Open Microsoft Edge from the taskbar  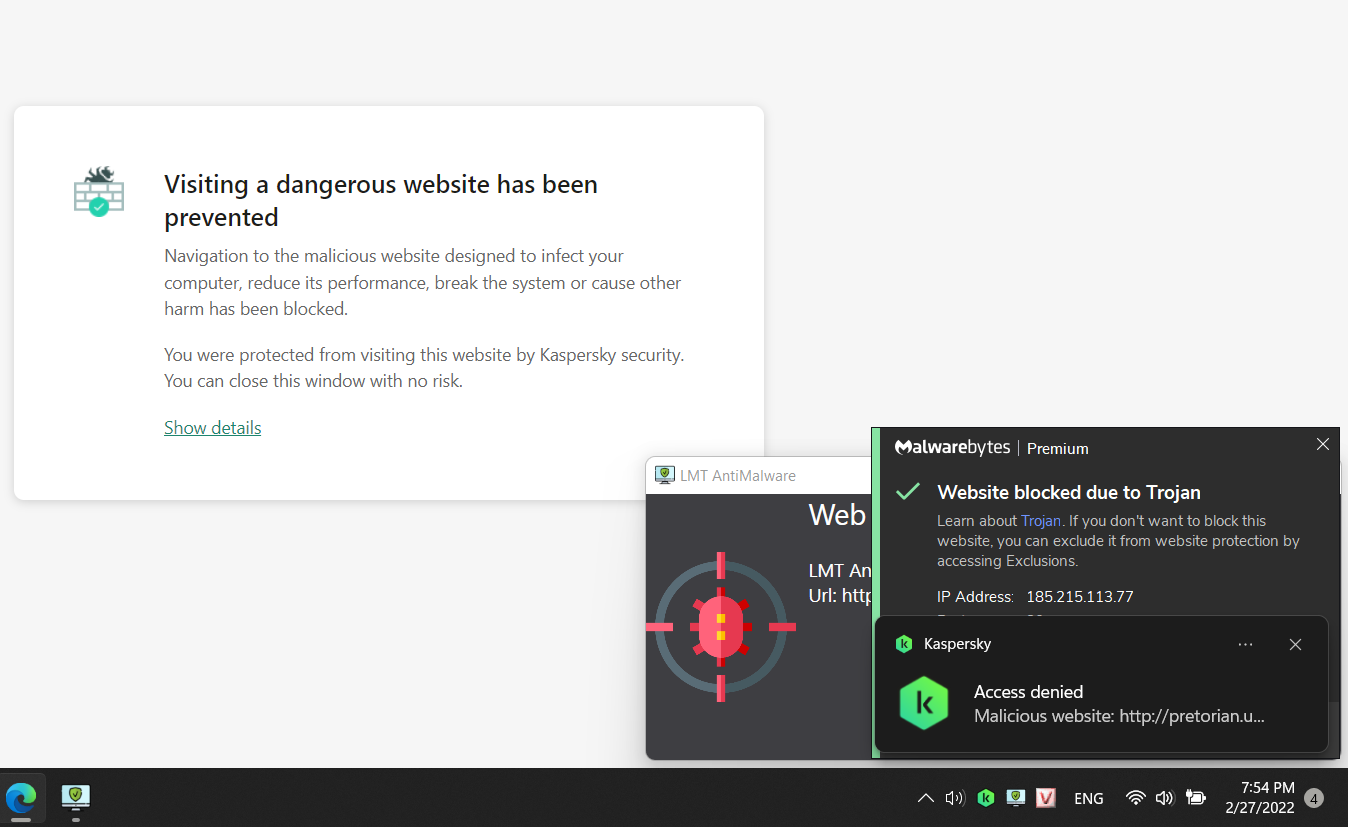pos(21,797)
